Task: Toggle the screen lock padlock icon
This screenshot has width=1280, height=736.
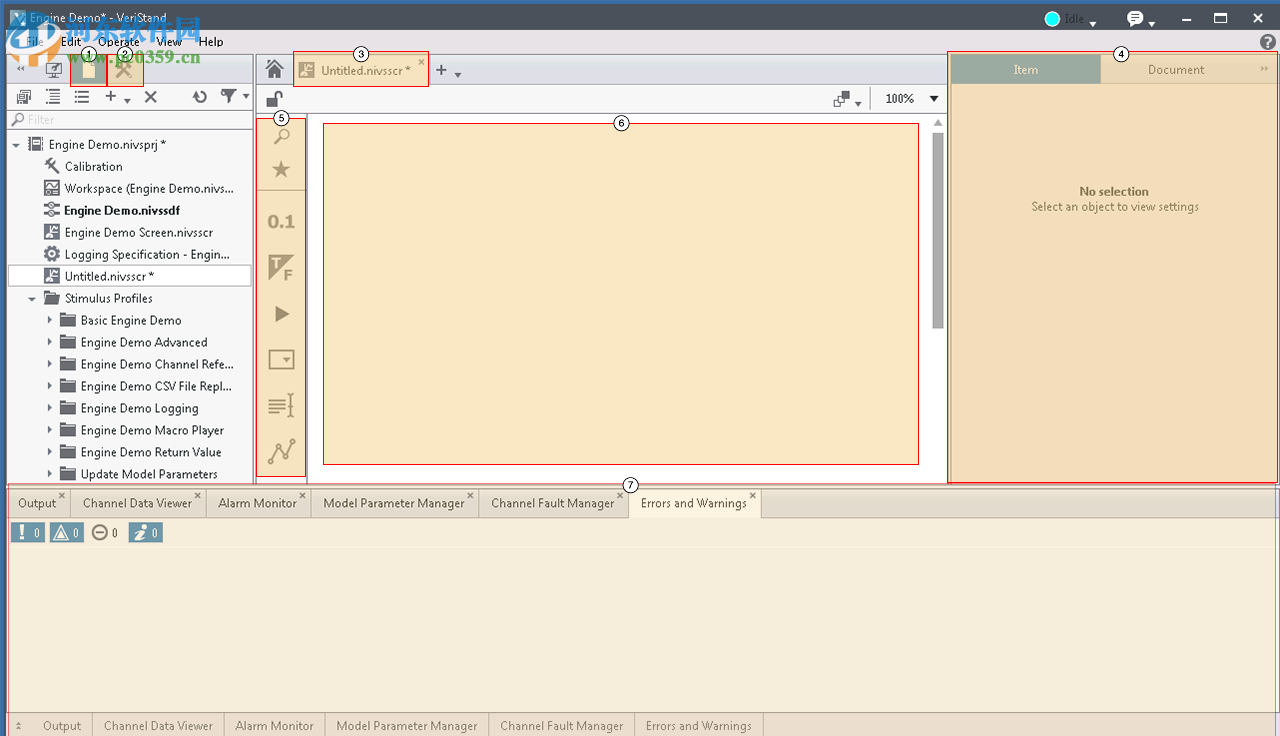Action: tap(274, 99)
